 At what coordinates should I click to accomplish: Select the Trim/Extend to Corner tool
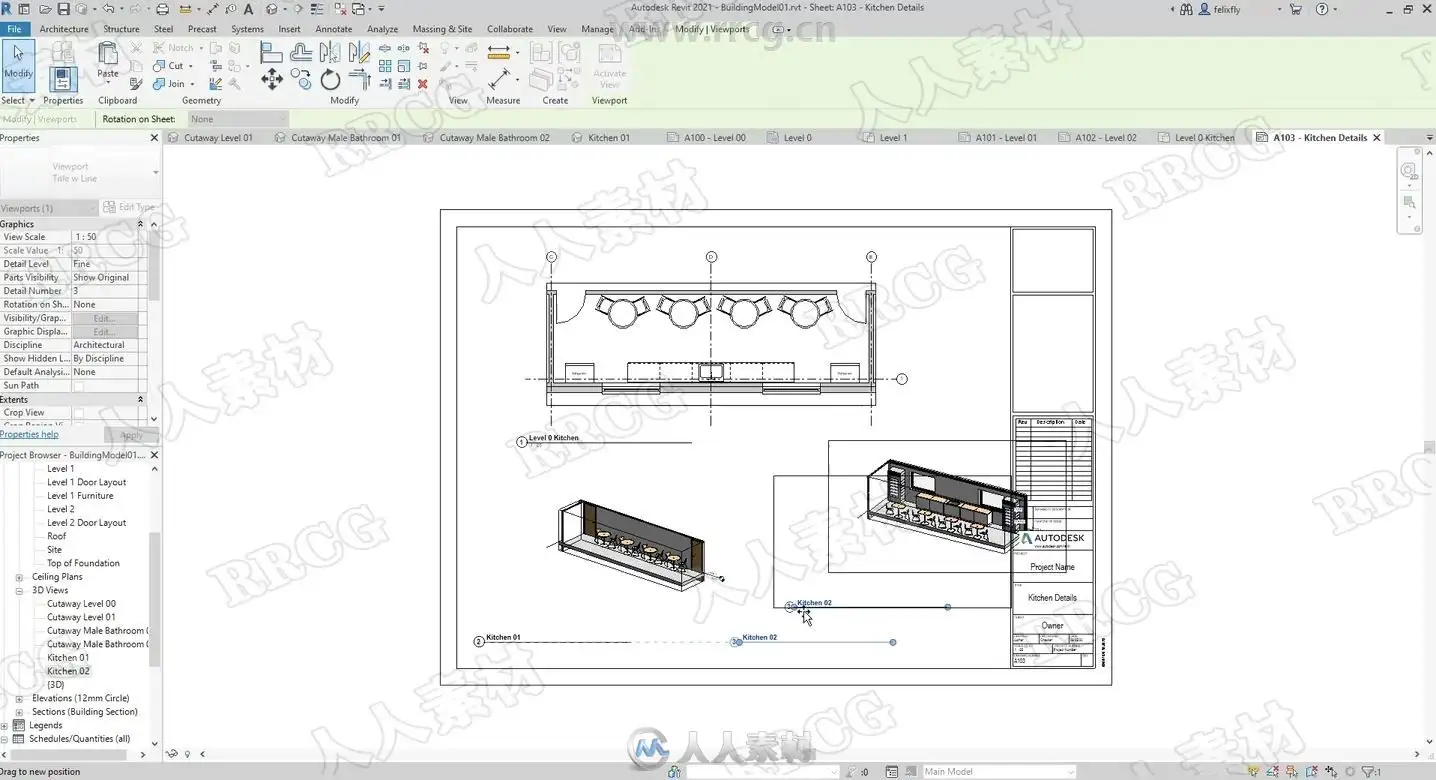360,80
